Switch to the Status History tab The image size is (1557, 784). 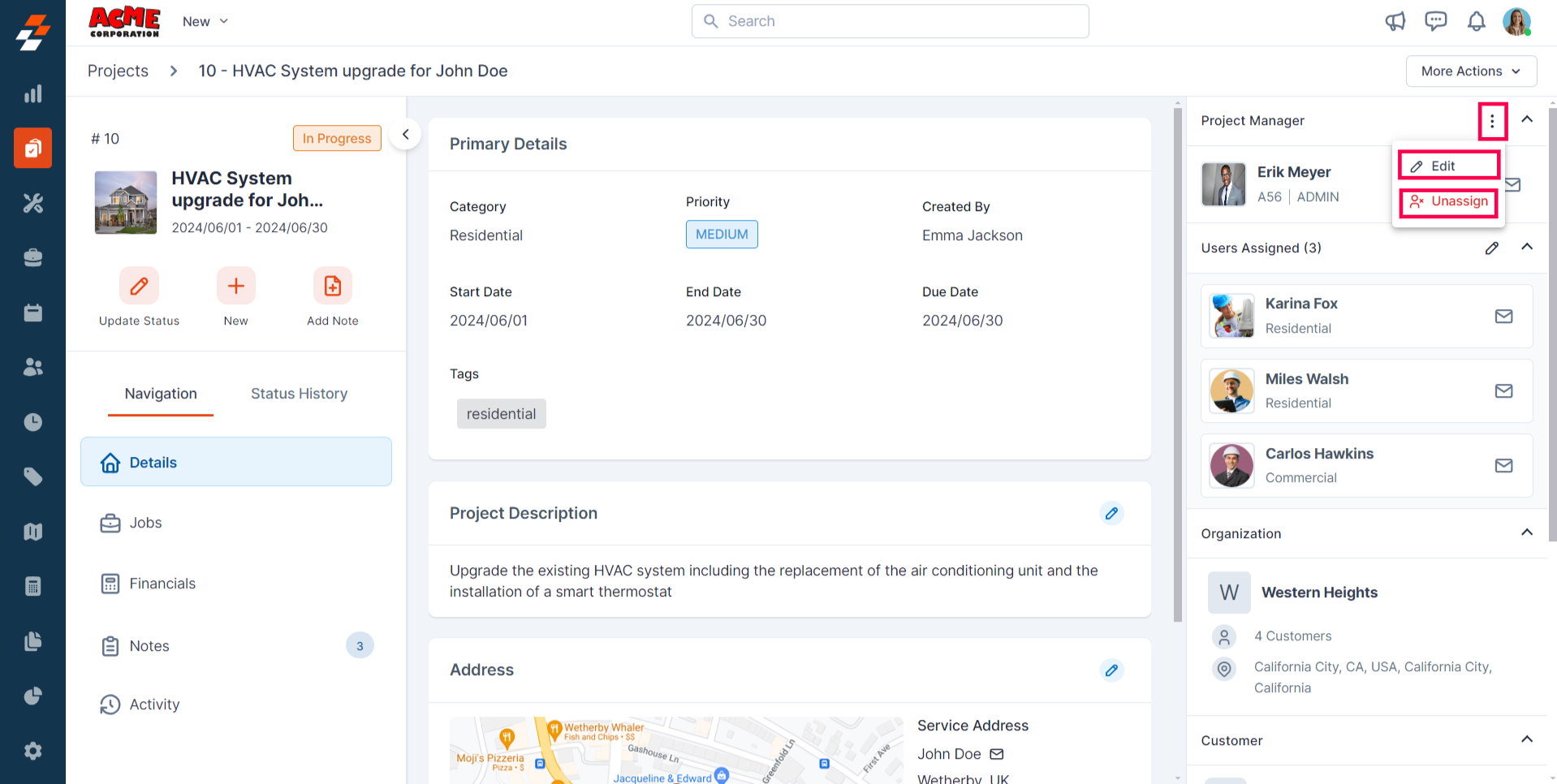(299, 394)
